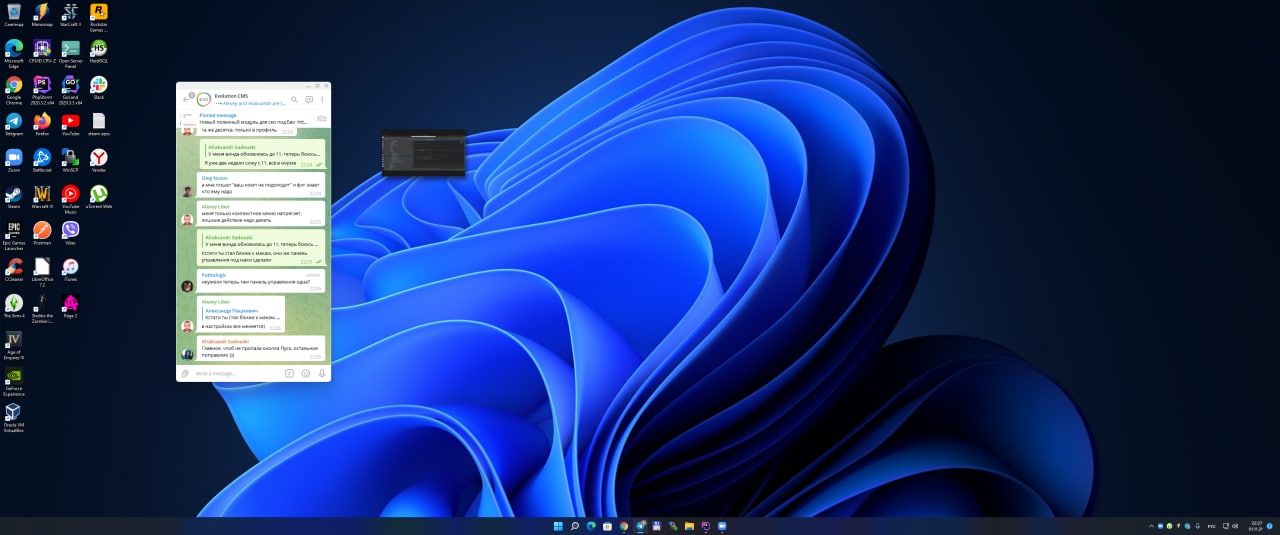Screen dimensions: 1280x535
Task: Switch to Telegram in the taskbar
Action: tap(640, 525)
